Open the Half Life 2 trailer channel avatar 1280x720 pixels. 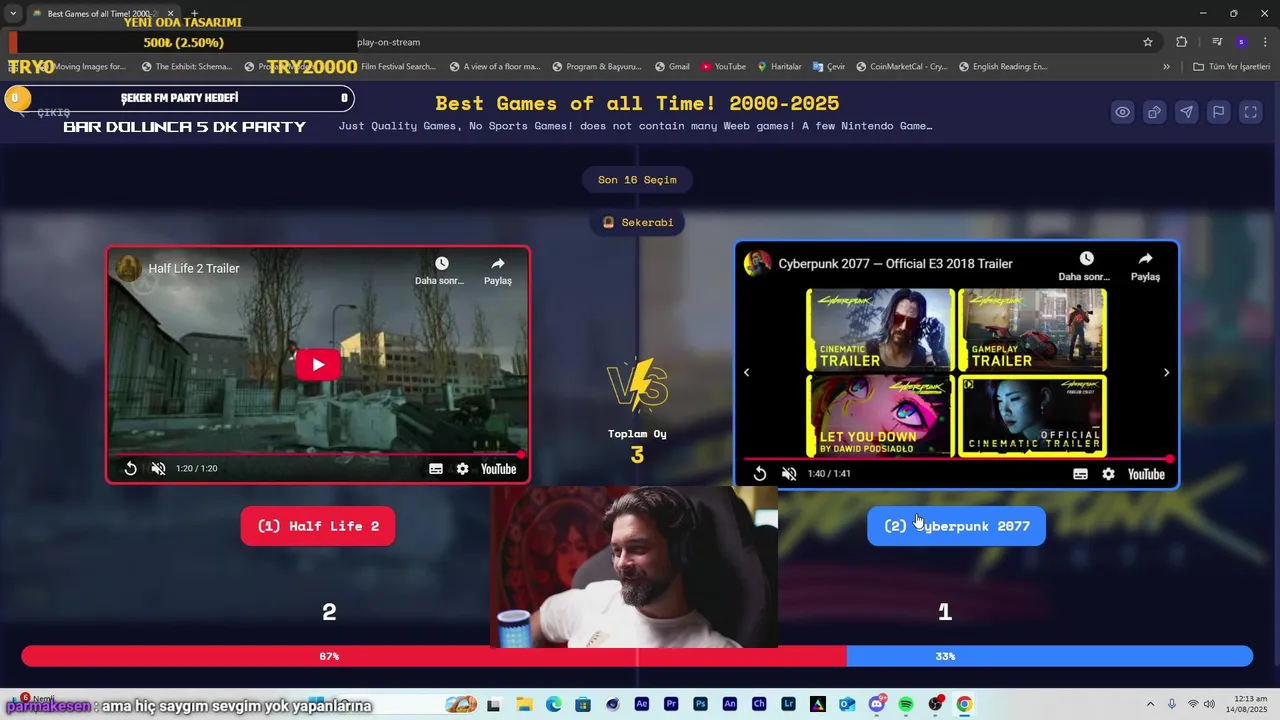tap(129, 268)
